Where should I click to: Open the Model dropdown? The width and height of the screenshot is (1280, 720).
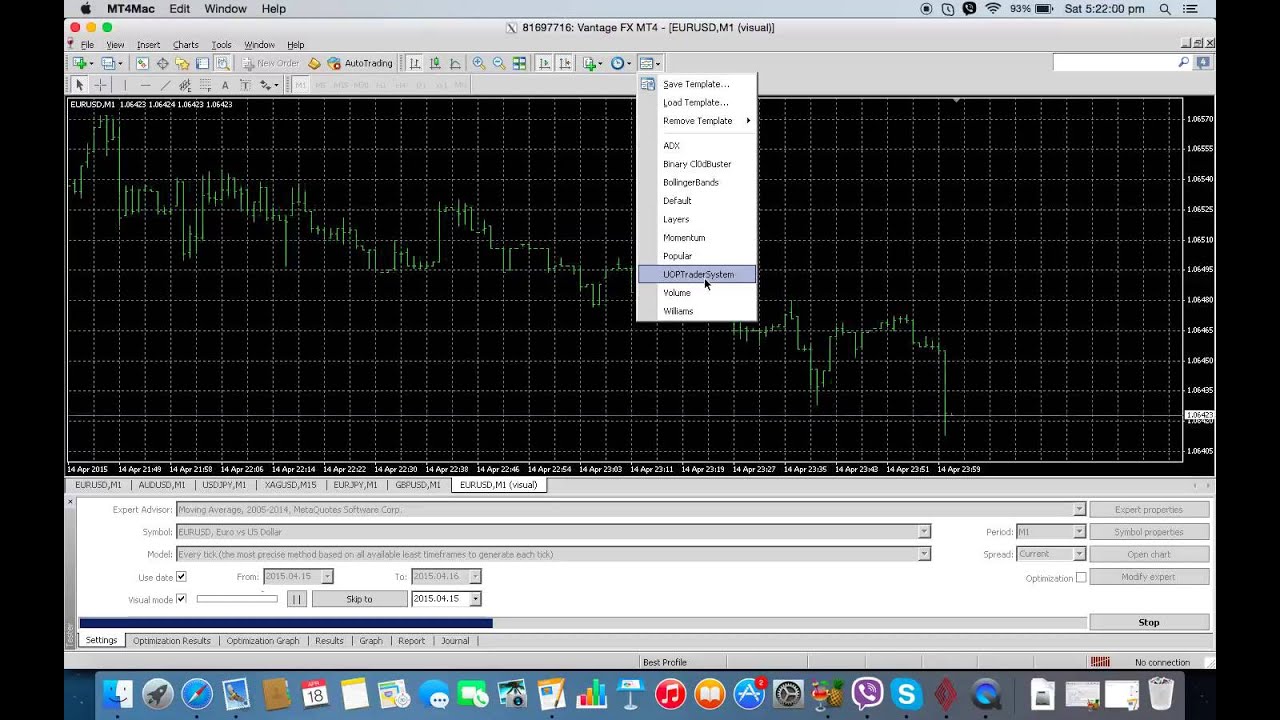coord(924,554)
